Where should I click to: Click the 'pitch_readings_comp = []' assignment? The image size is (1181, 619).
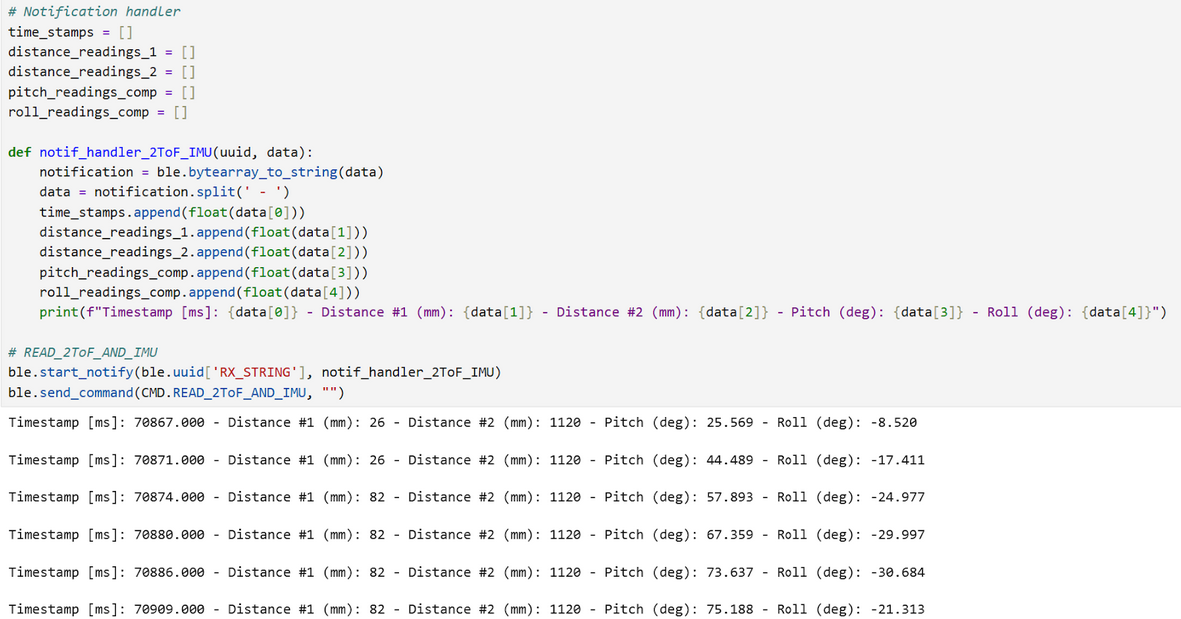tap(102, 92)
